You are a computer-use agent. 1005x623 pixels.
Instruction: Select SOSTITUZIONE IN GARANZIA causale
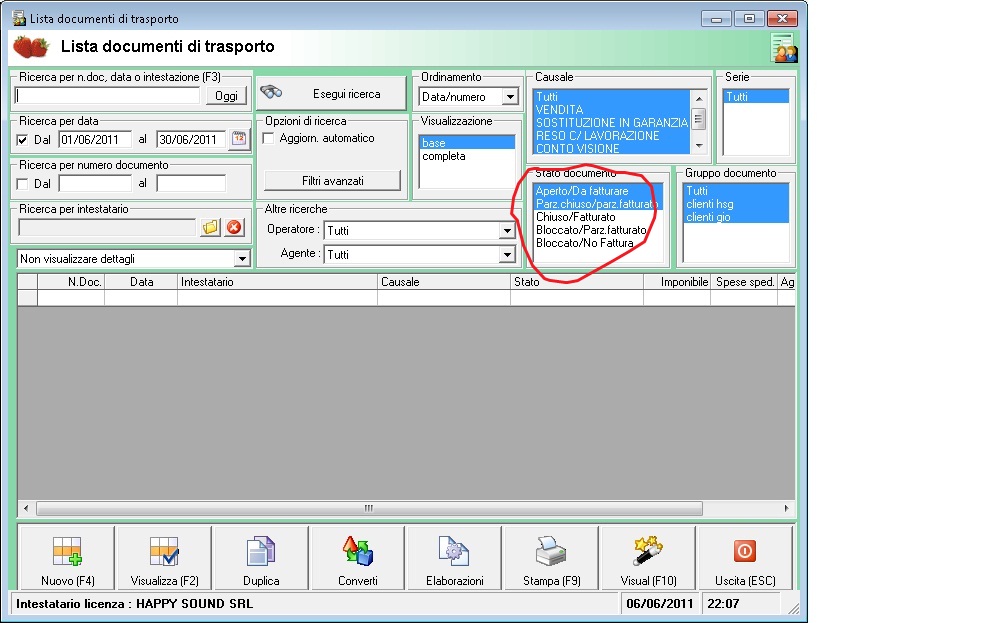[611, 122]
